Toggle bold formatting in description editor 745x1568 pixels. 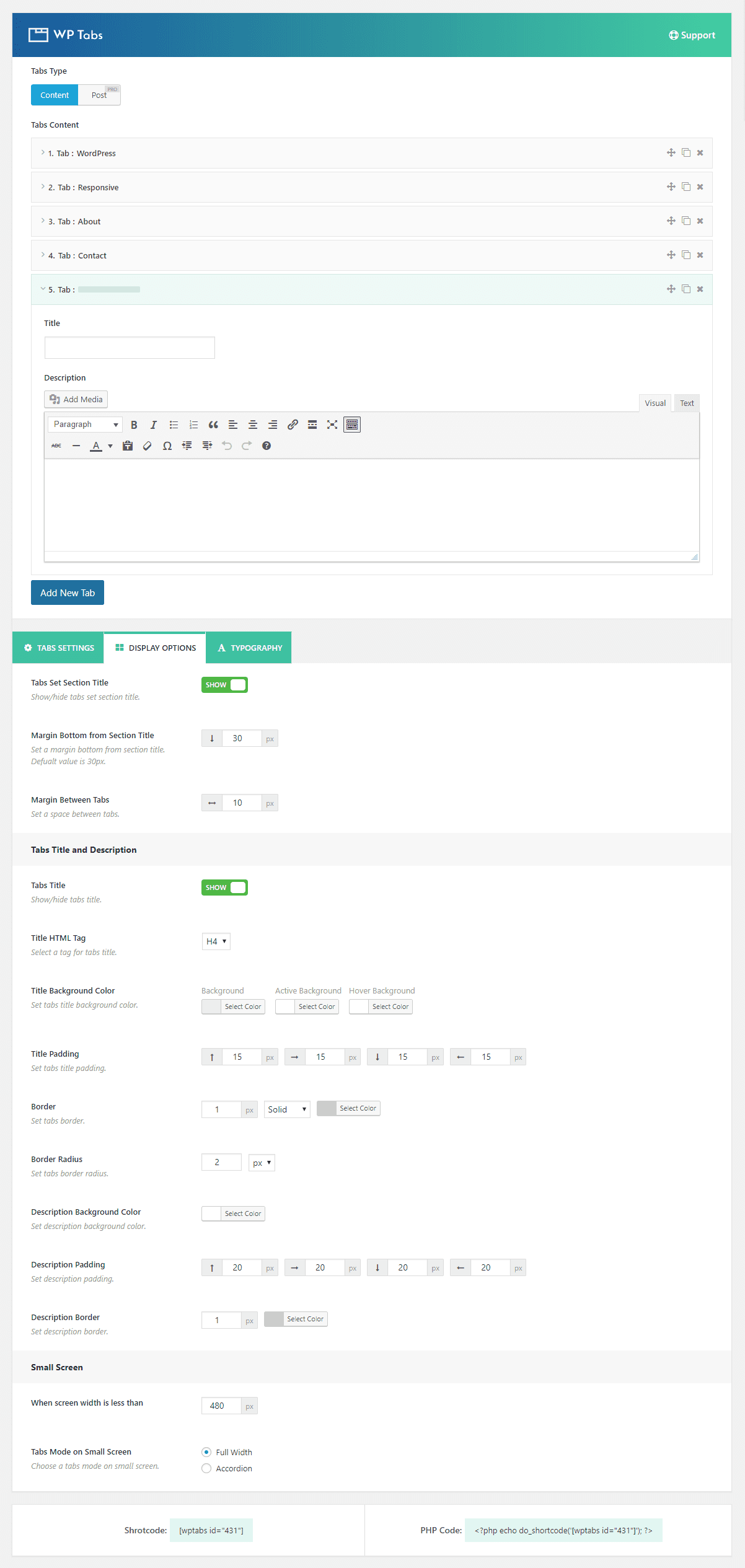pos(134,425)
